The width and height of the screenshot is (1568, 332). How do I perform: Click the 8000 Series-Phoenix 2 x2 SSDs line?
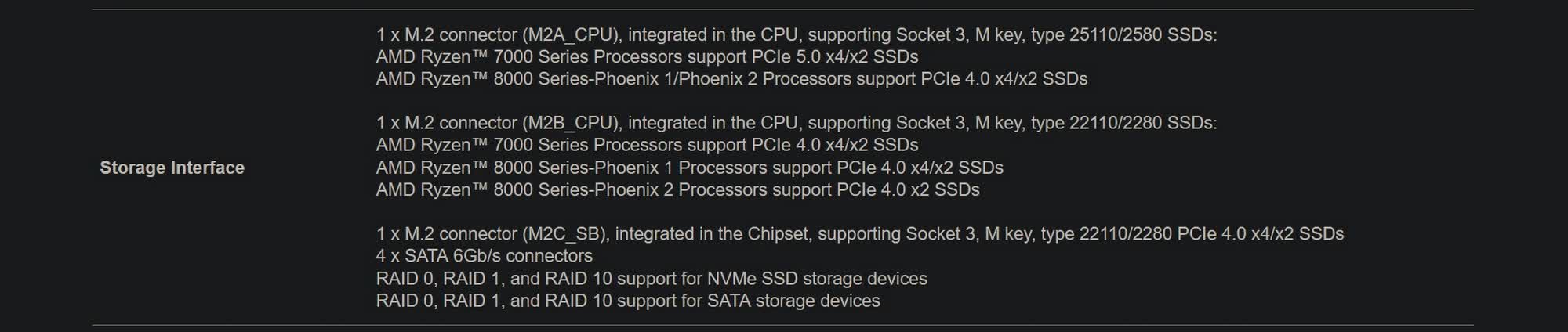click(x=677, y=189)
